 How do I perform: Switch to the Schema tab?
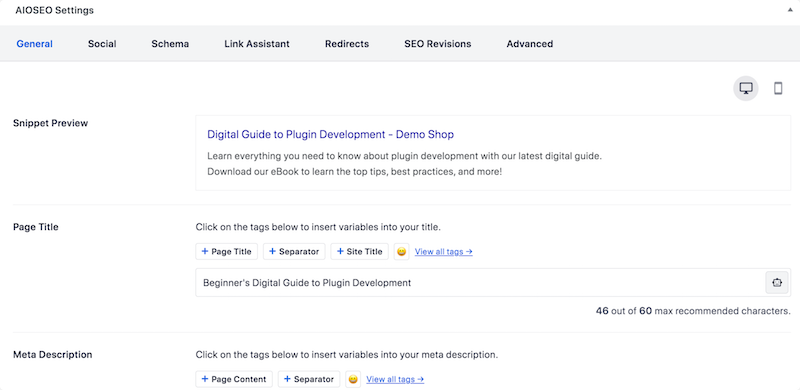coord(170,44)
